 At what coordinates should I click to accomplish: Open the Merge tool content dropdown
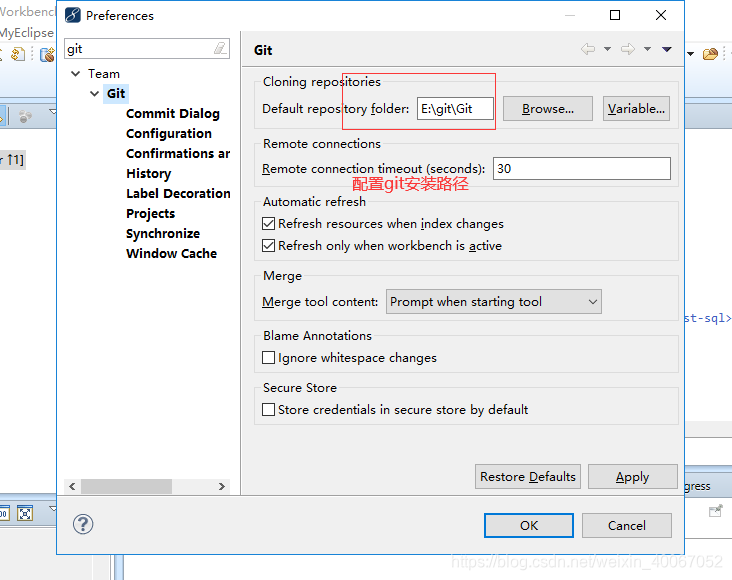click(493, 302)
